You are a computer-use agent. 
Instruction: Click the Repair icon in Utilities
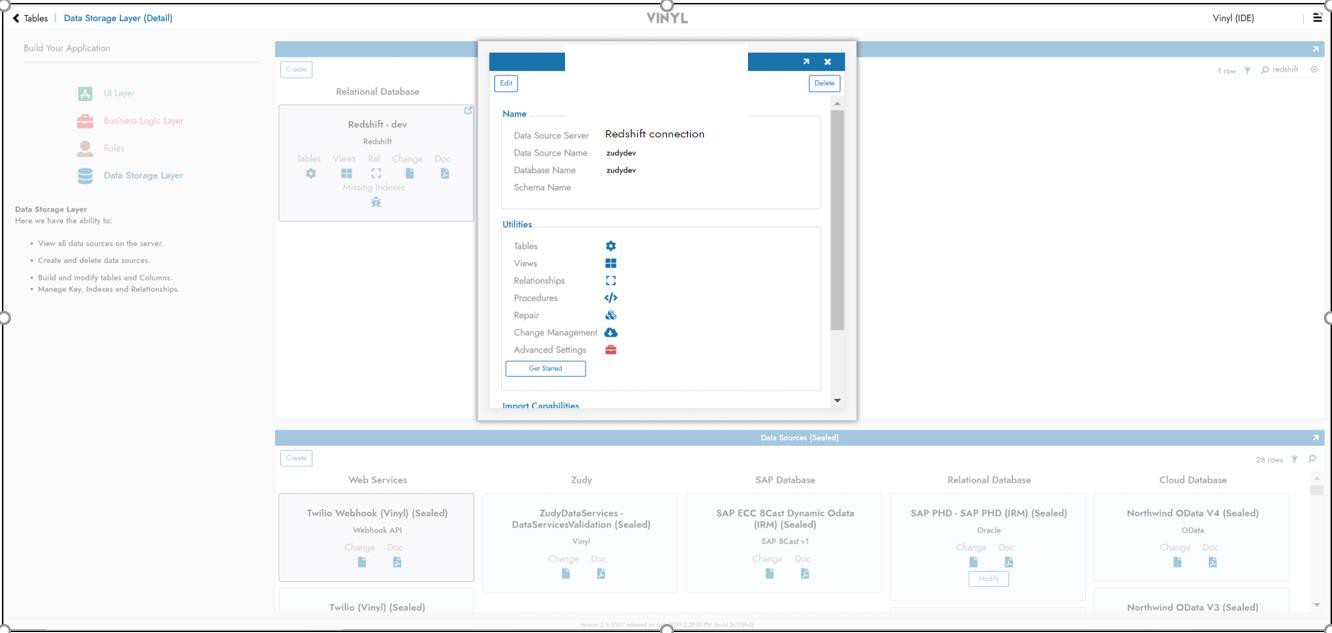click(x=610, y=315)
